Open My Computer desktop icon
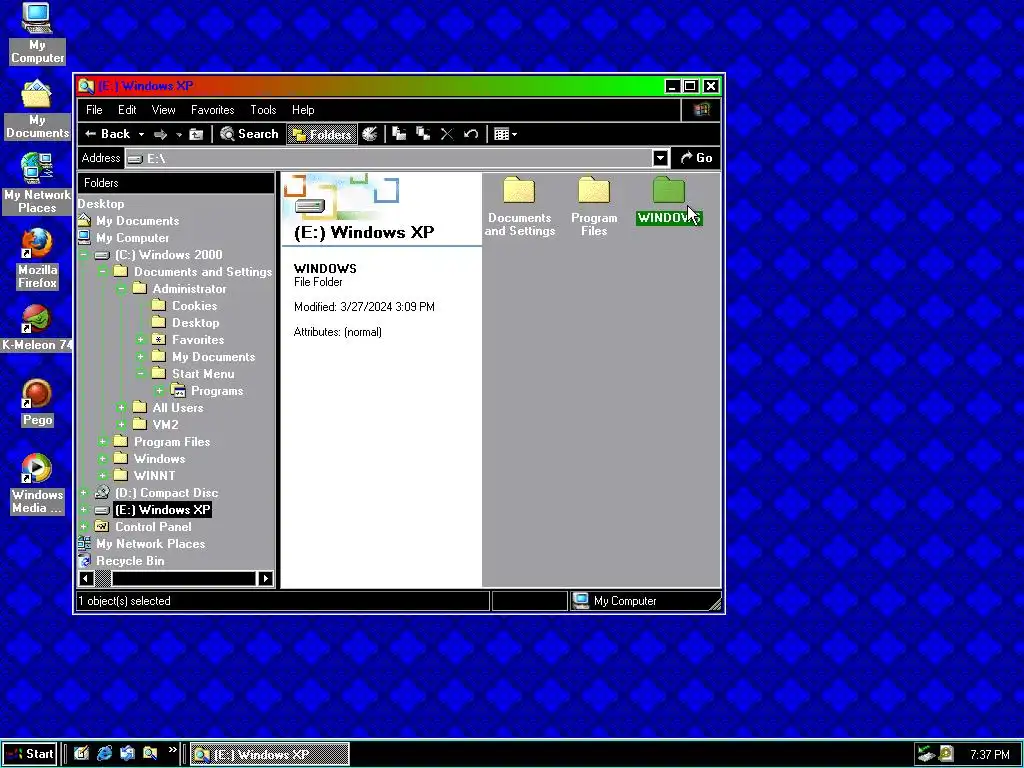The image size is (1024, 768). (x=37, y=33)
